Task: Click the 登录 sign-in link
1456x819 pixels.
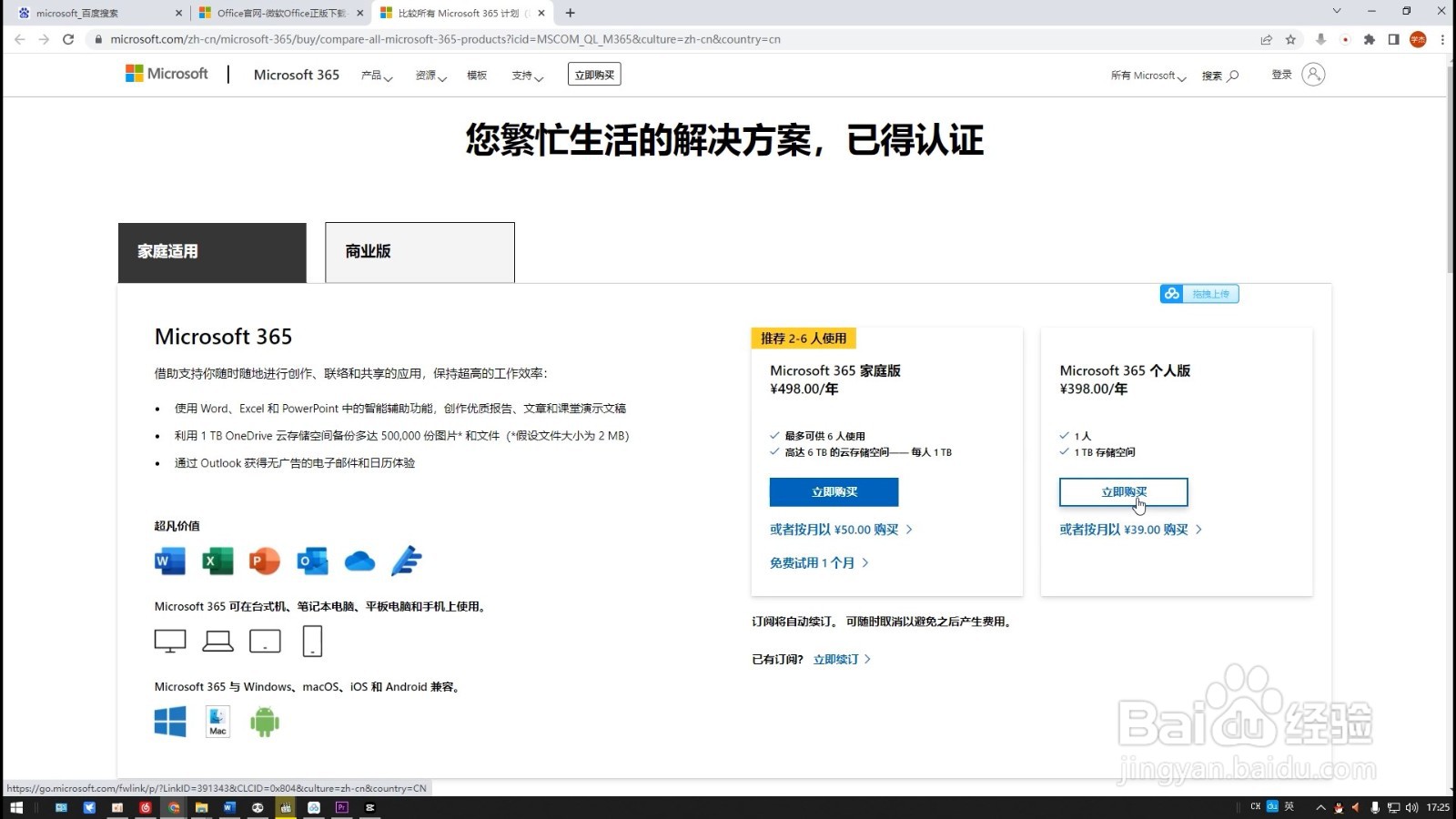Action: click(1281, 75)
